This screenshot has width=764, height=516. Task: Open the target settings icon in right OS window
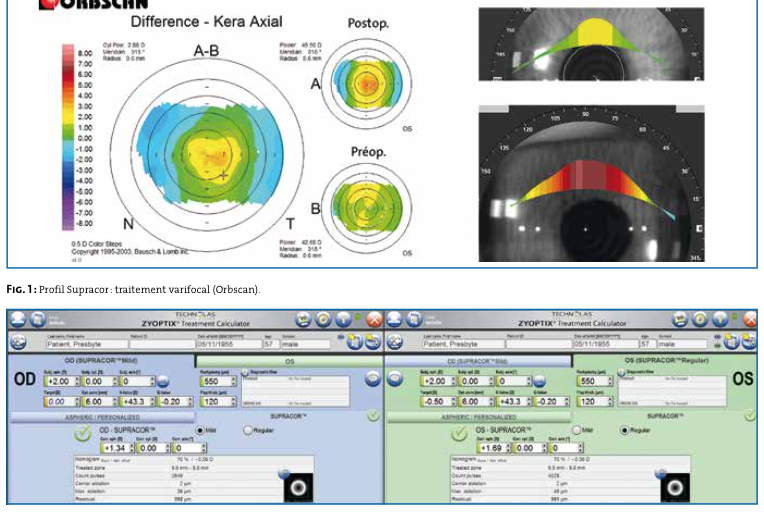700,320
